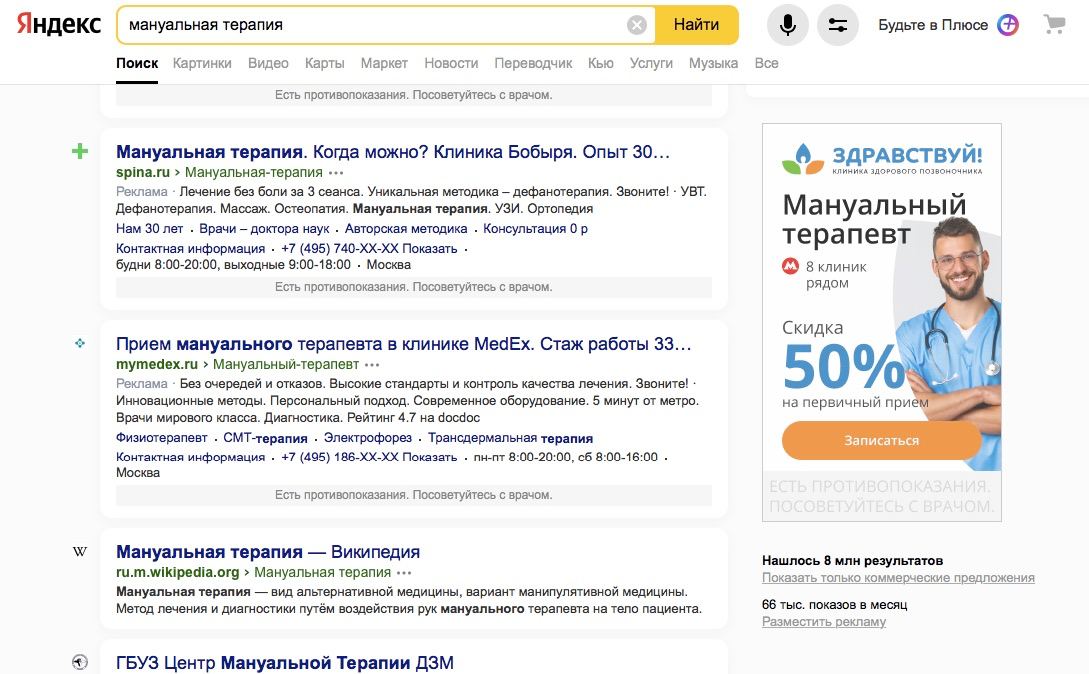Open the Консультация 0 р sitelink
The height and width of the screenshot is (674, 1089).
click(535, 229)
